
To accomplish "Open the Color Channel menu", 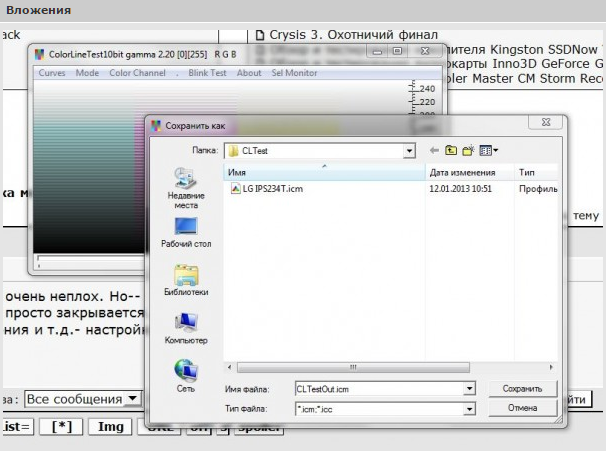I will (137, 73).
